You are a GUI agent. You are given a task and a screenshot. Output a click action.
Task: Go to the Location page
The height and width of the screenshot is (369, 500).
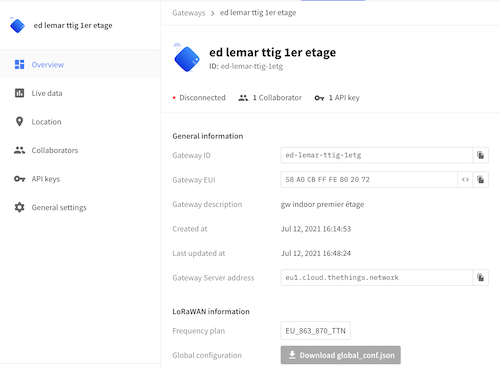pos(80,122)
